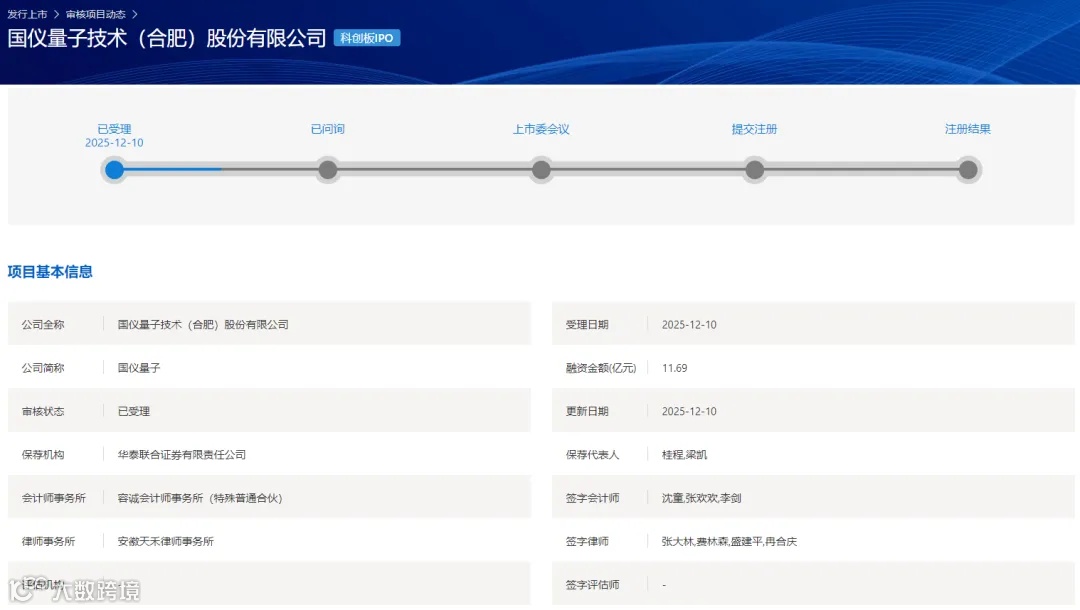Click the 签字会计师 field label
This screenshot has height=610, width=1080.
[592, 498]
